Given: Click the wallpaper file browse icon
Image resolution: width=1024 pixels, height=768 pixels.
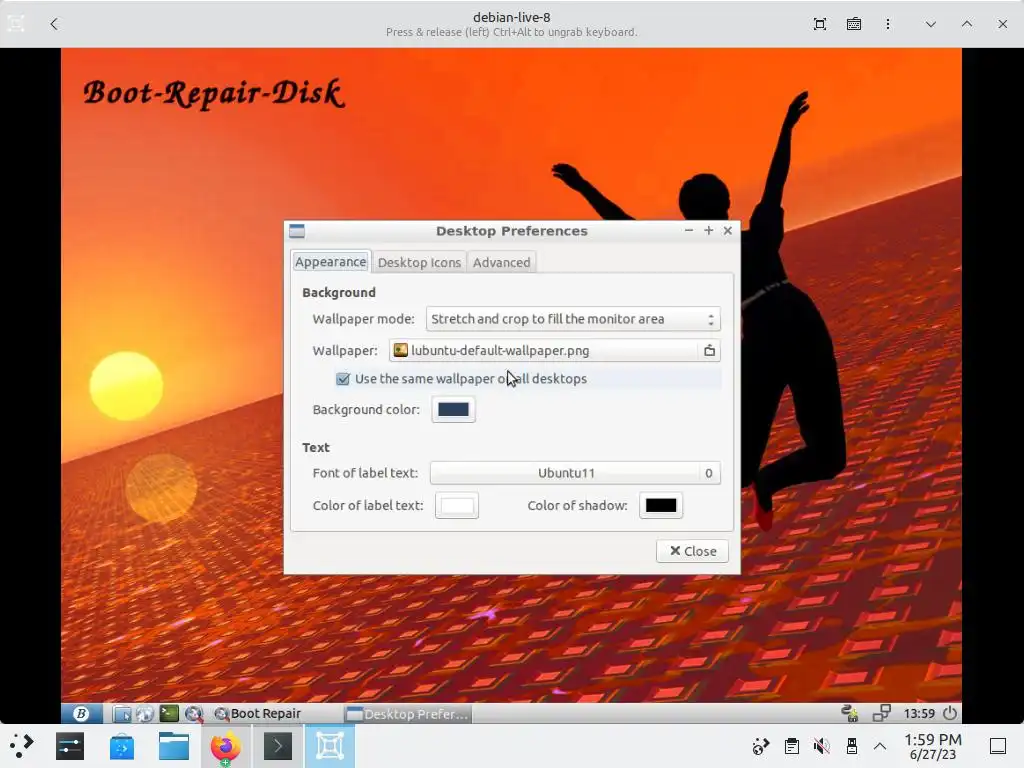Looking at the screenshot, I should pyautogui.click(x=709, y=351).
